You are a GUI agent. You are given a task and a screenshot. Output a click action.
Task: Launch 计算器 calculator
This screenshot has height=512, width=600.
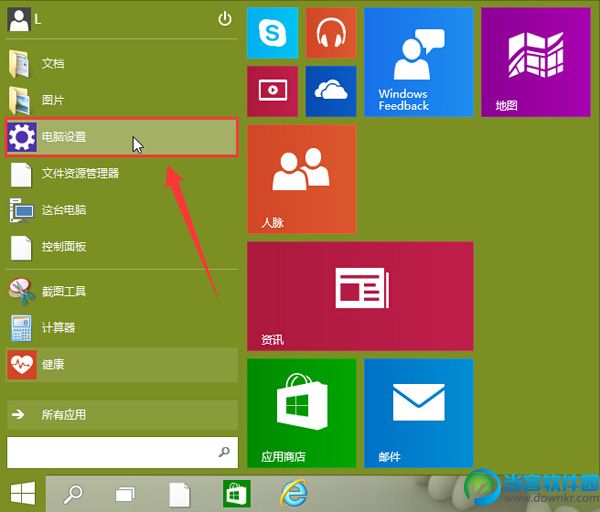122,328
